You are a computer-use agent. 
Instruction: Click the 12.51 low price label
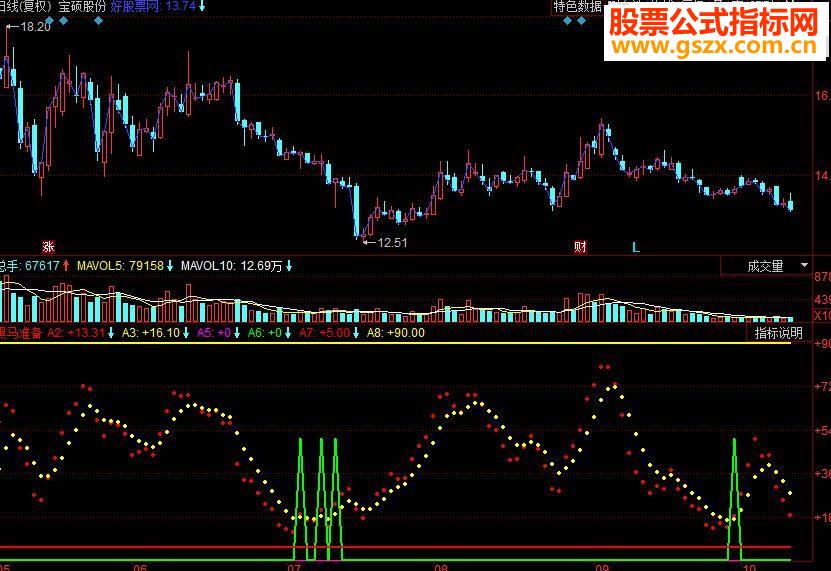pyautogui.click(x=392, y=243)
